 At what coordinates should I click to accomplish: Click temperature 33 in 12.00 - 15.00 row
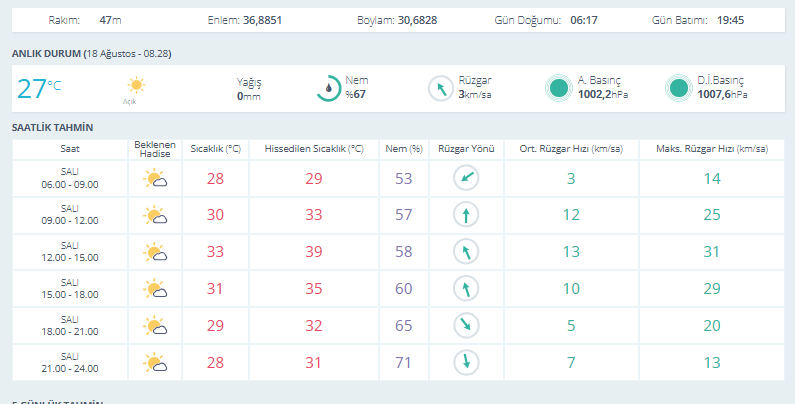click(215, 252)
